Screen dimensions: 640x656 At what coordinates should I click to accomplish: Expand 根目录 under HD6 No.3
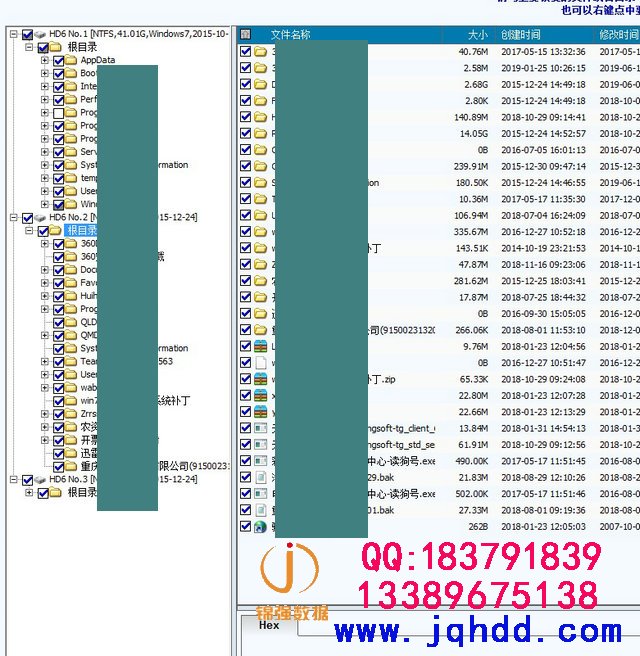point(29,493)
